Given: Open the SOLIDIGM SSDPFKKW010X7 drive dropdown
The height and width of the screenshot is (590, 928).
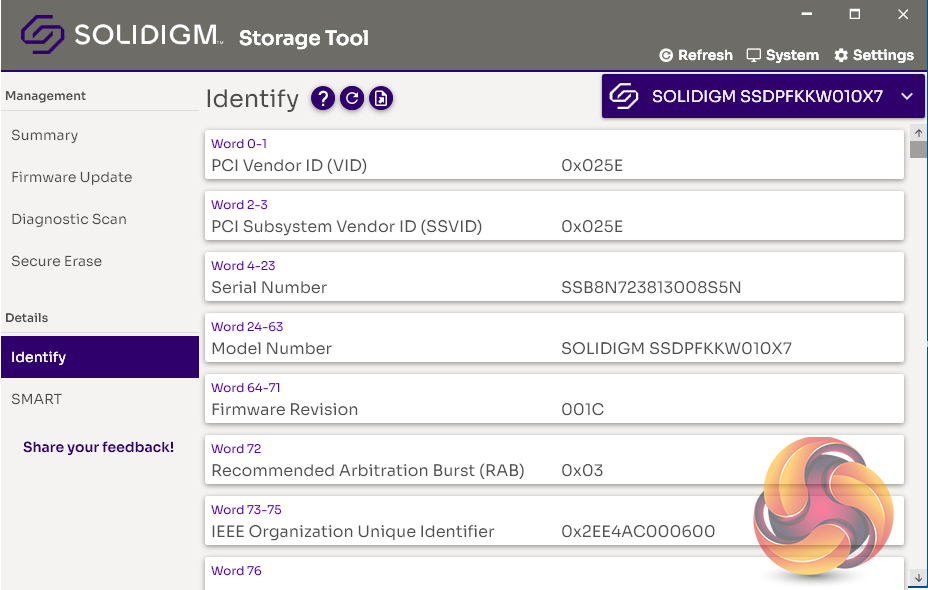Looking at the screenshot, I should pyautogui.click(x=766, y=97).
